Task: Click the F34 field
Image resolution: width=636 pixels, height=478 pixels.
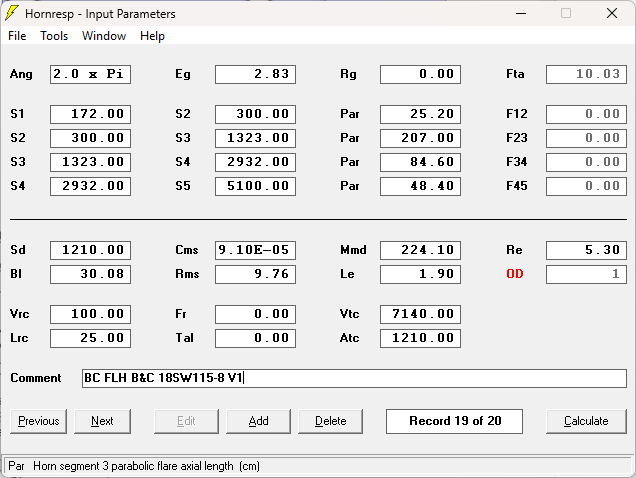Action: click(x=586, y=162)
